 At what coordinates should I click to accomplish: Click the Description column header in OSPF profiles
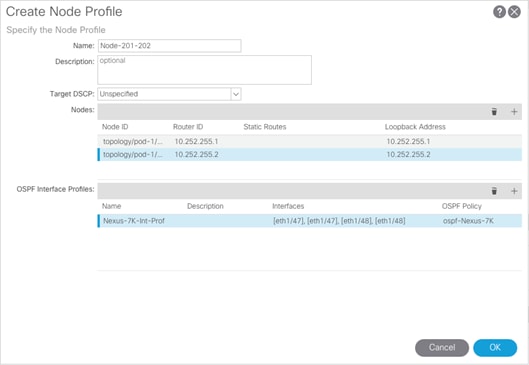pyautogui.click(x=205, y=206)
